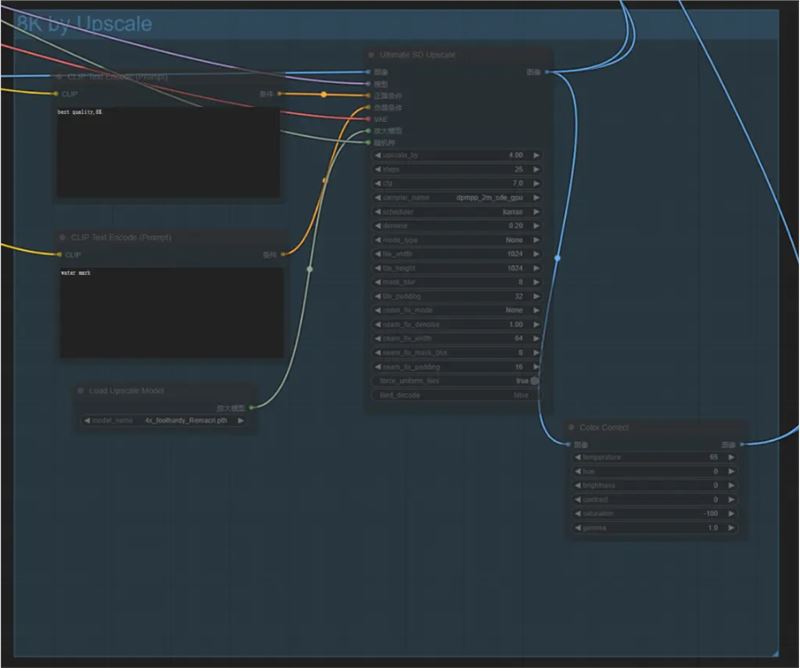Click the image output port of Ultimate SD Upscale
Screen dimensions: 800x668
pyautogui.click(x=547, y=72)
